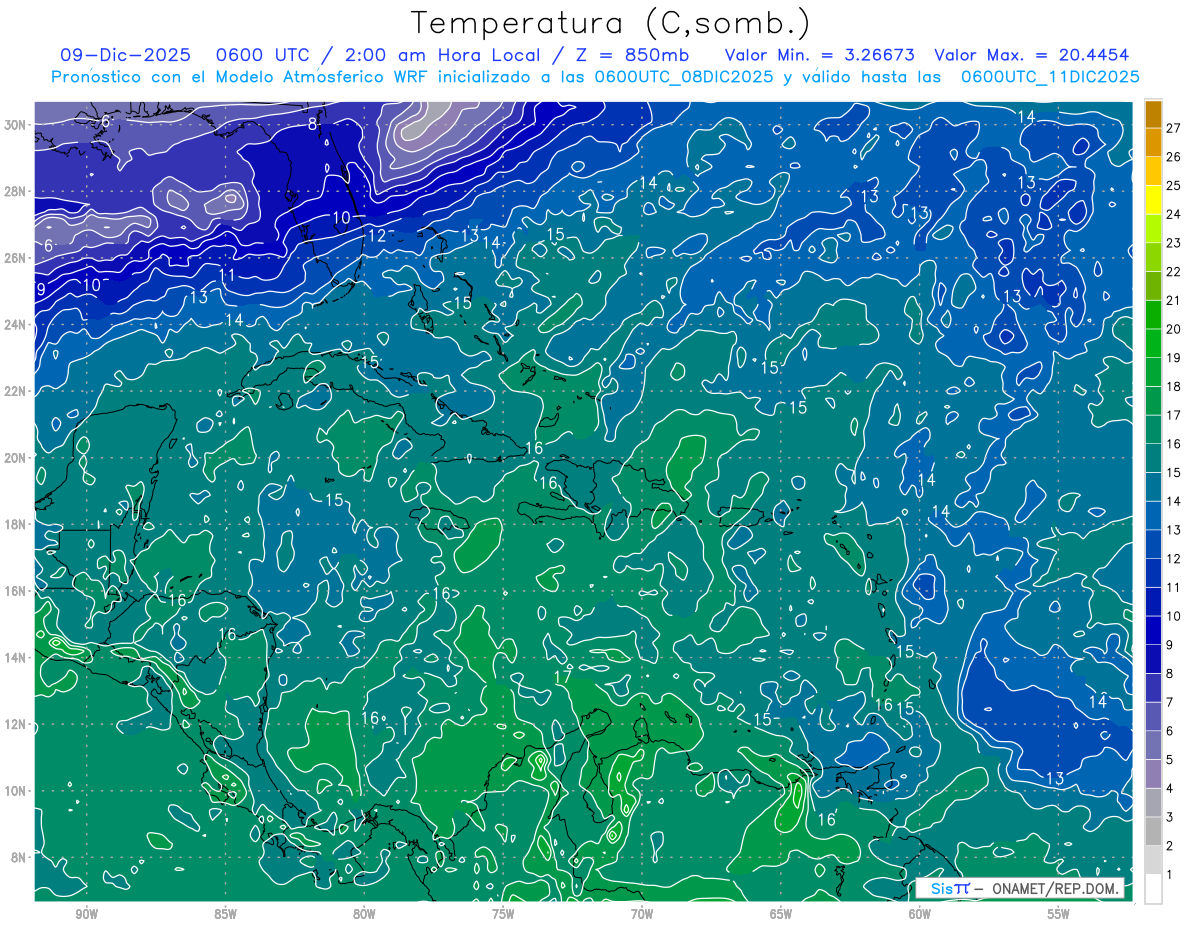
Task: Click the '16N' latitude axis label
Action: [x=17, y=591]
